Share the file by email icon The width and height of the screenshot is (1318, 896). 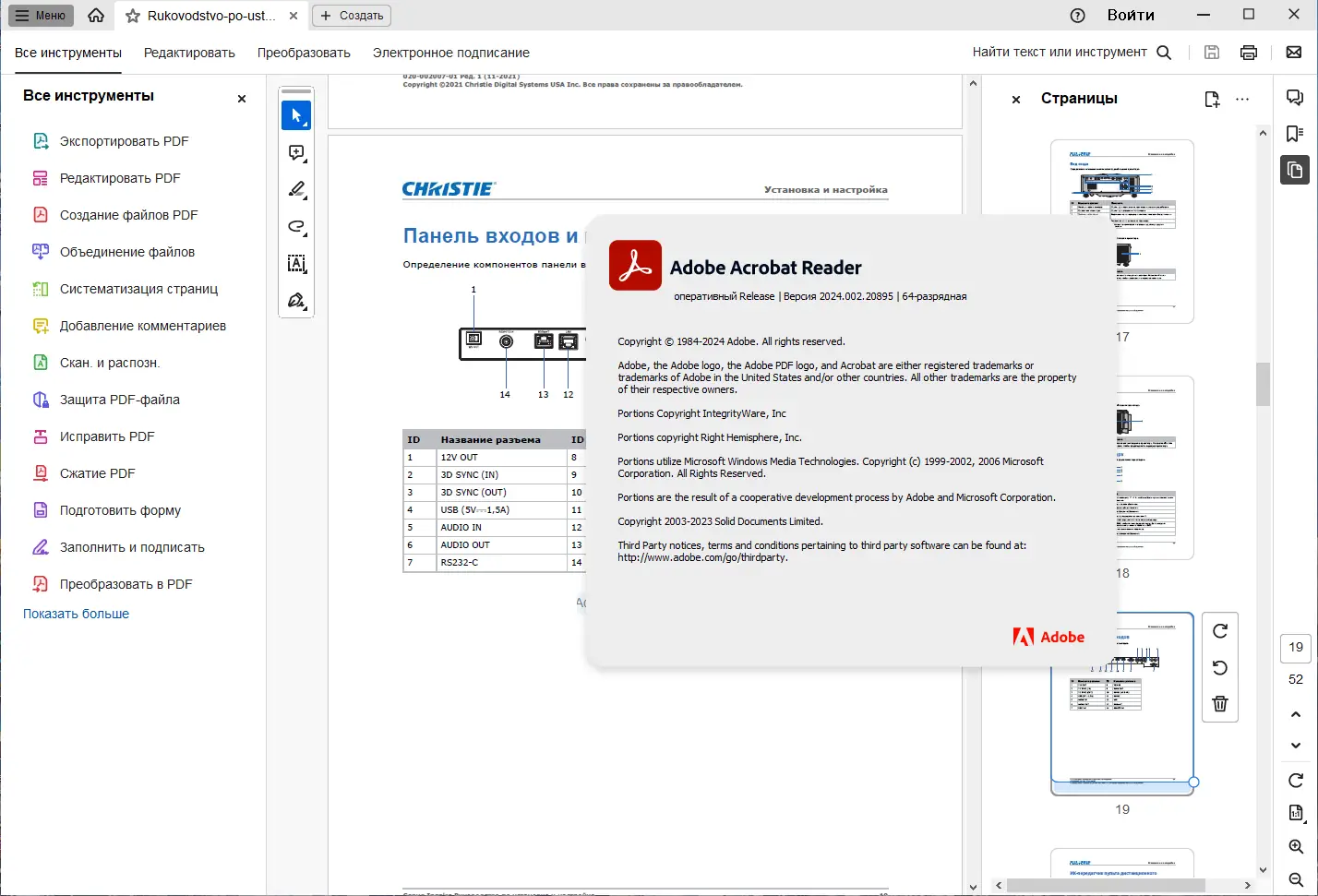point(1294,53)
